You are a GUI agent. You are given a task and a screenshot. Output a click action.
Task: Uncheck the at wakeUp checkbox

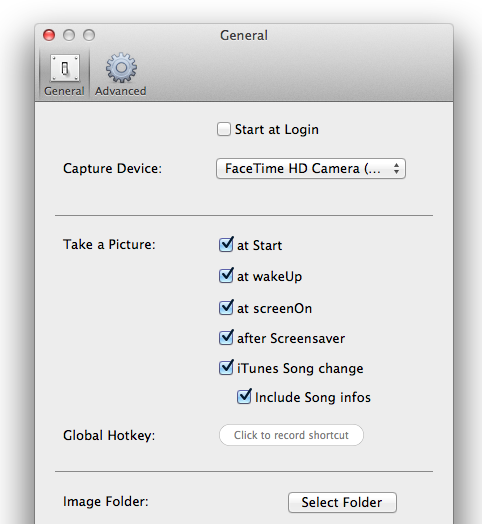tap(226, 276)
